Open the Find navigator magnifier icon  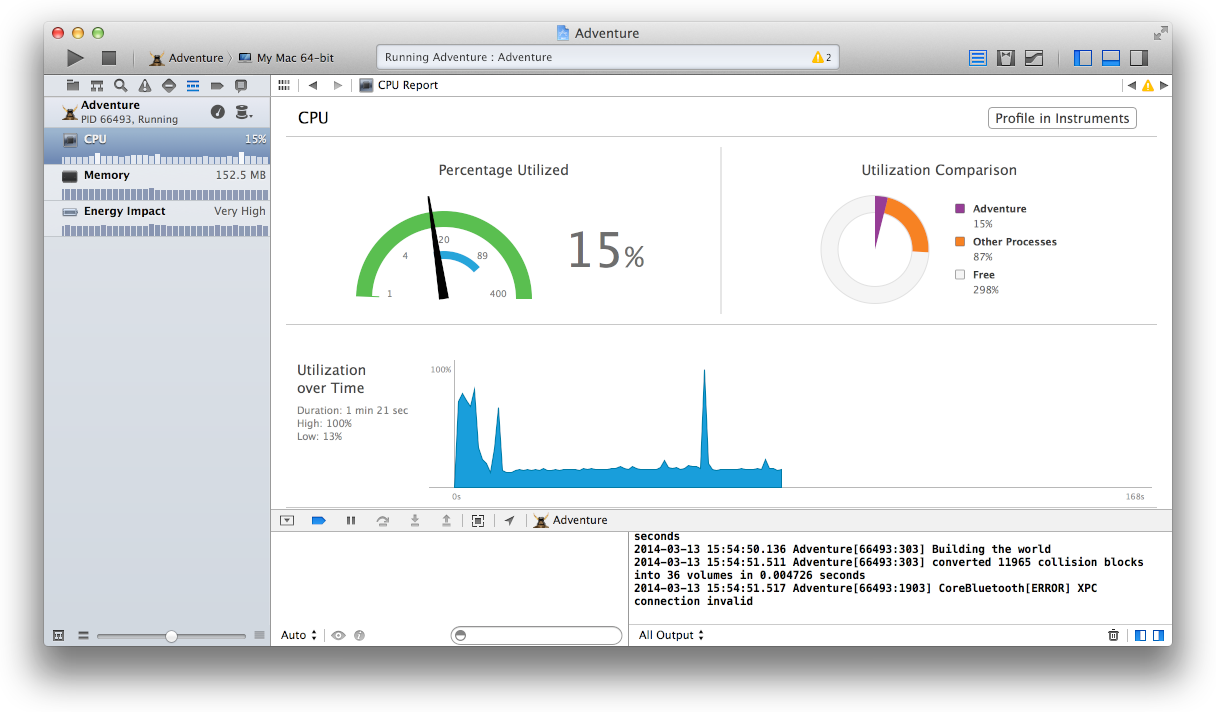121,85
